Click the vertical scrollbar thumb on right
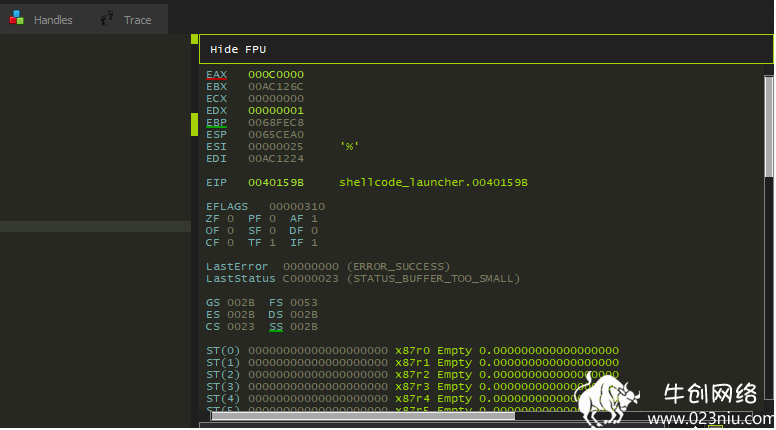 (769, 127)
